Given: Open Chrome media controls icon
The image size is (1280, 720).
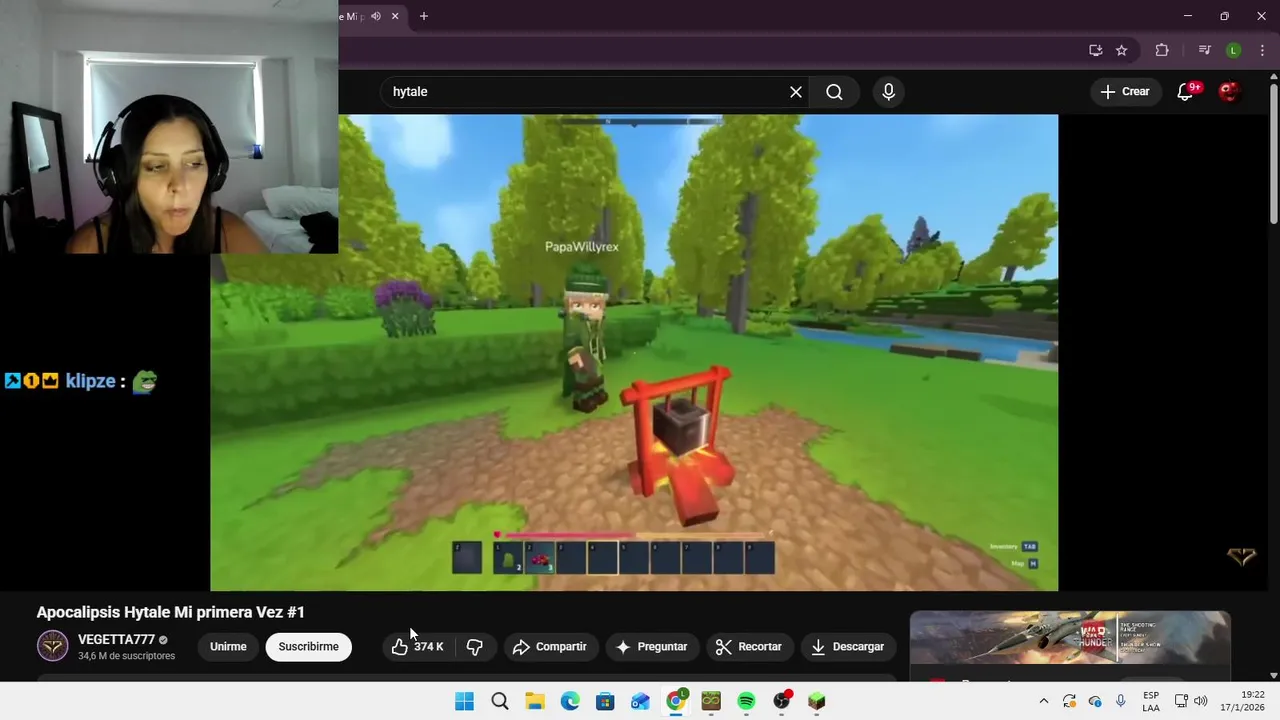Looking at the screenshot, I should [x=1205, y=50].
